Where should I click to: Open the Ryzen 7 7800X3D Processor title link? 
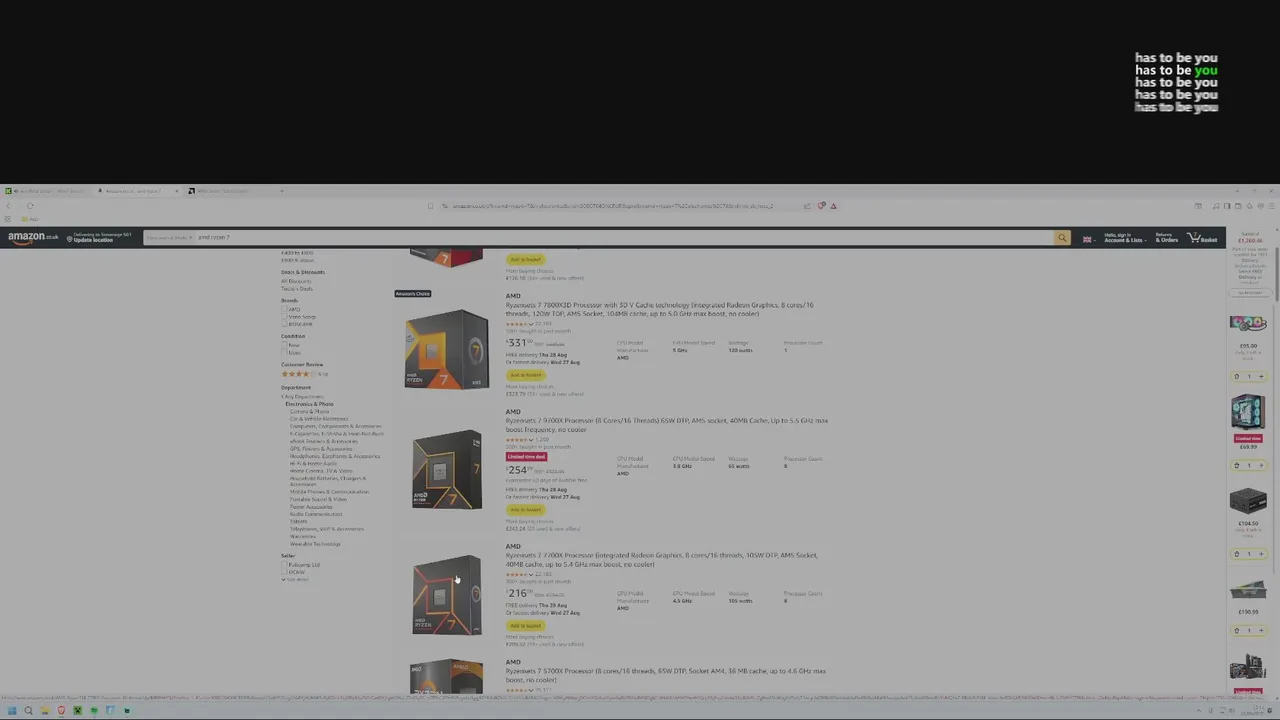[659, 309]
